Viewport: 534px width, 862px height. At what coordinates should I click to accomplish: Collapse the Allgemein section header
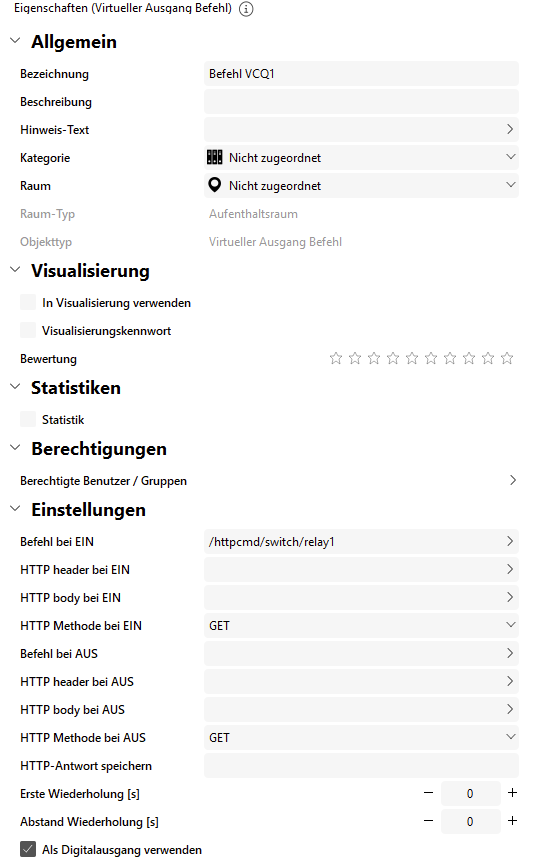coord(15,41)
